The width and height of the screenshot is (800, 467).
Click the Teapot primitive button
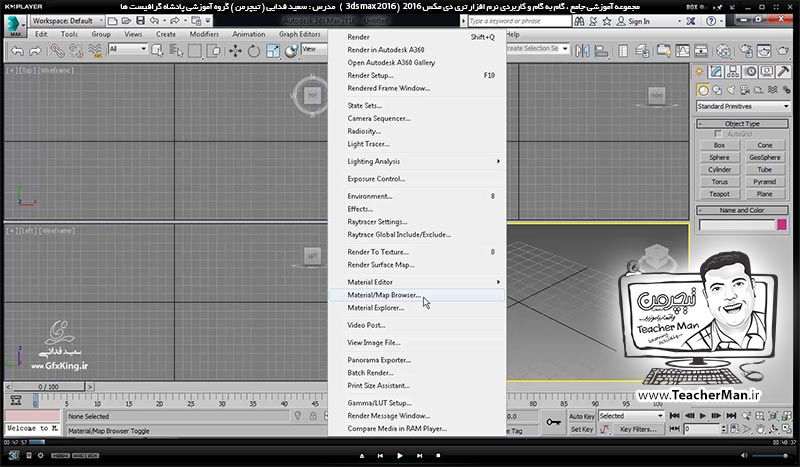[719, 194]
